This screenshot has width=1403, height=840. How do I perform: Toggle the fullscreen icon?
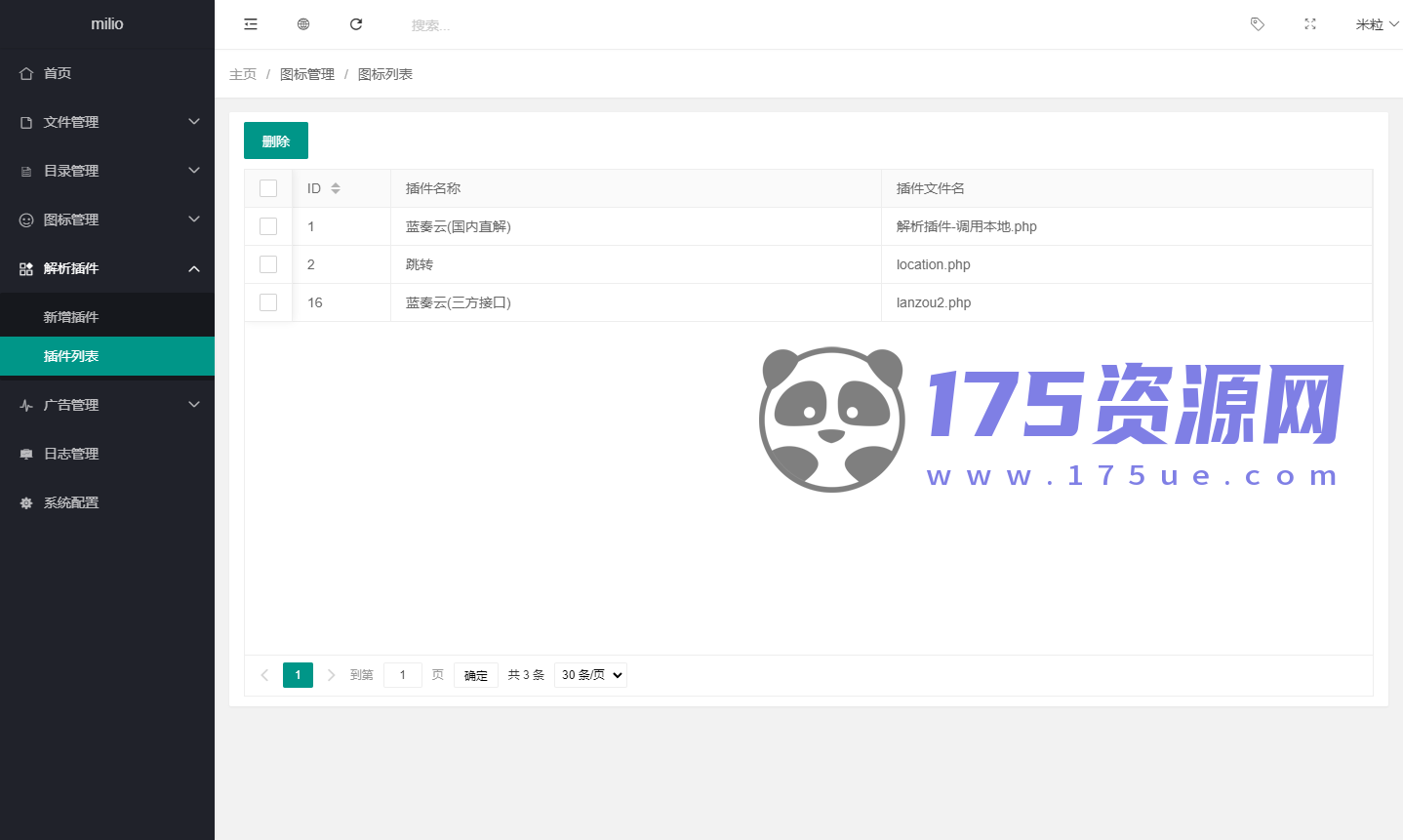tap(1310, 24)
